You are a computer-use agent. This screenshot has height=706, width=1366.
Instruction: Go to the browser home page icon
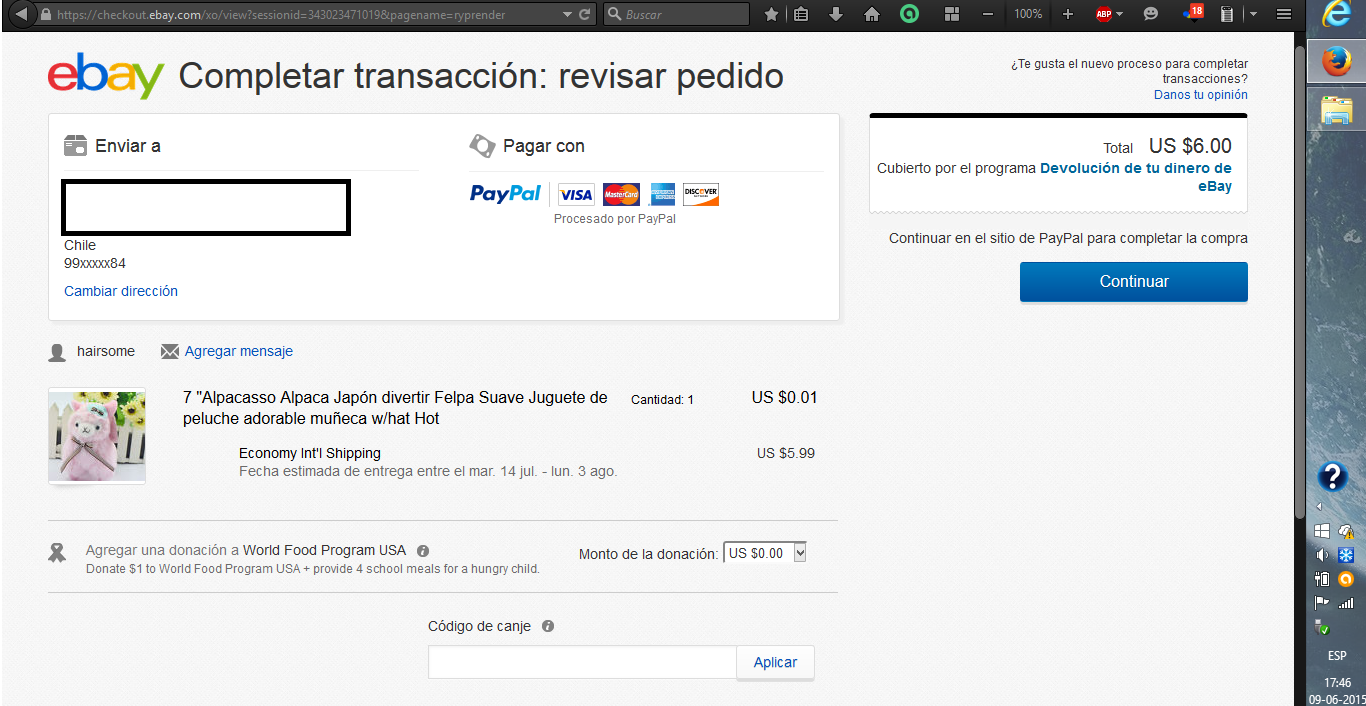872,14
